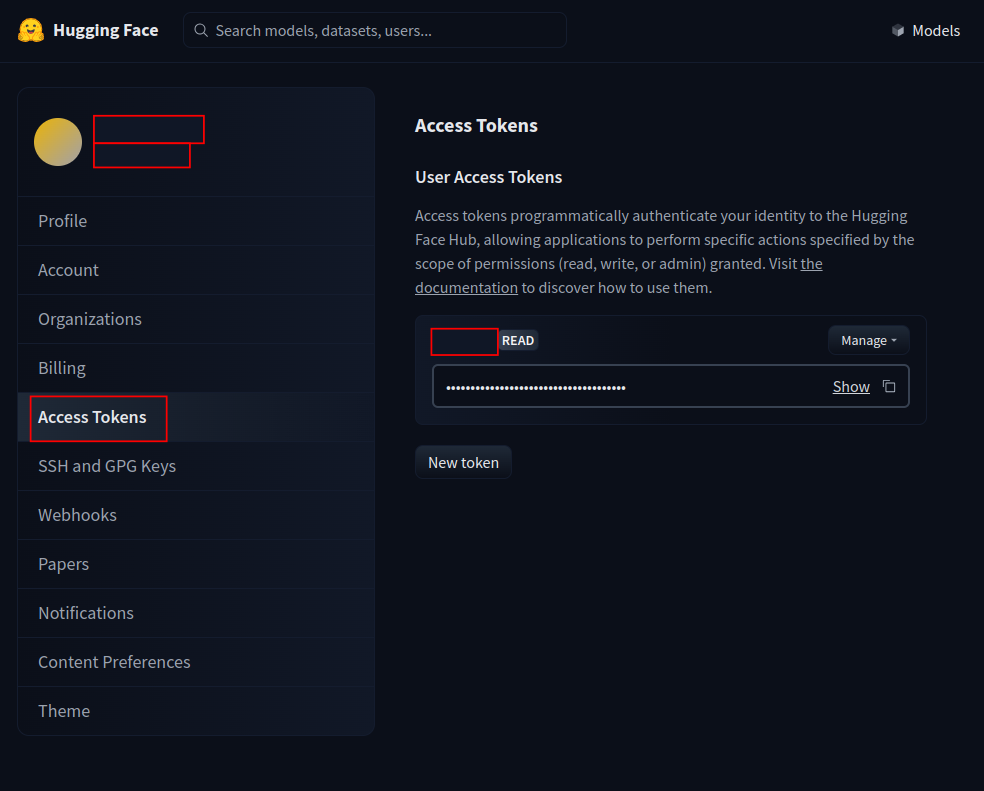Show the hidden token value
Image resolution: width=984 pixels, height=791 pixels.
(x=851, y=387)
